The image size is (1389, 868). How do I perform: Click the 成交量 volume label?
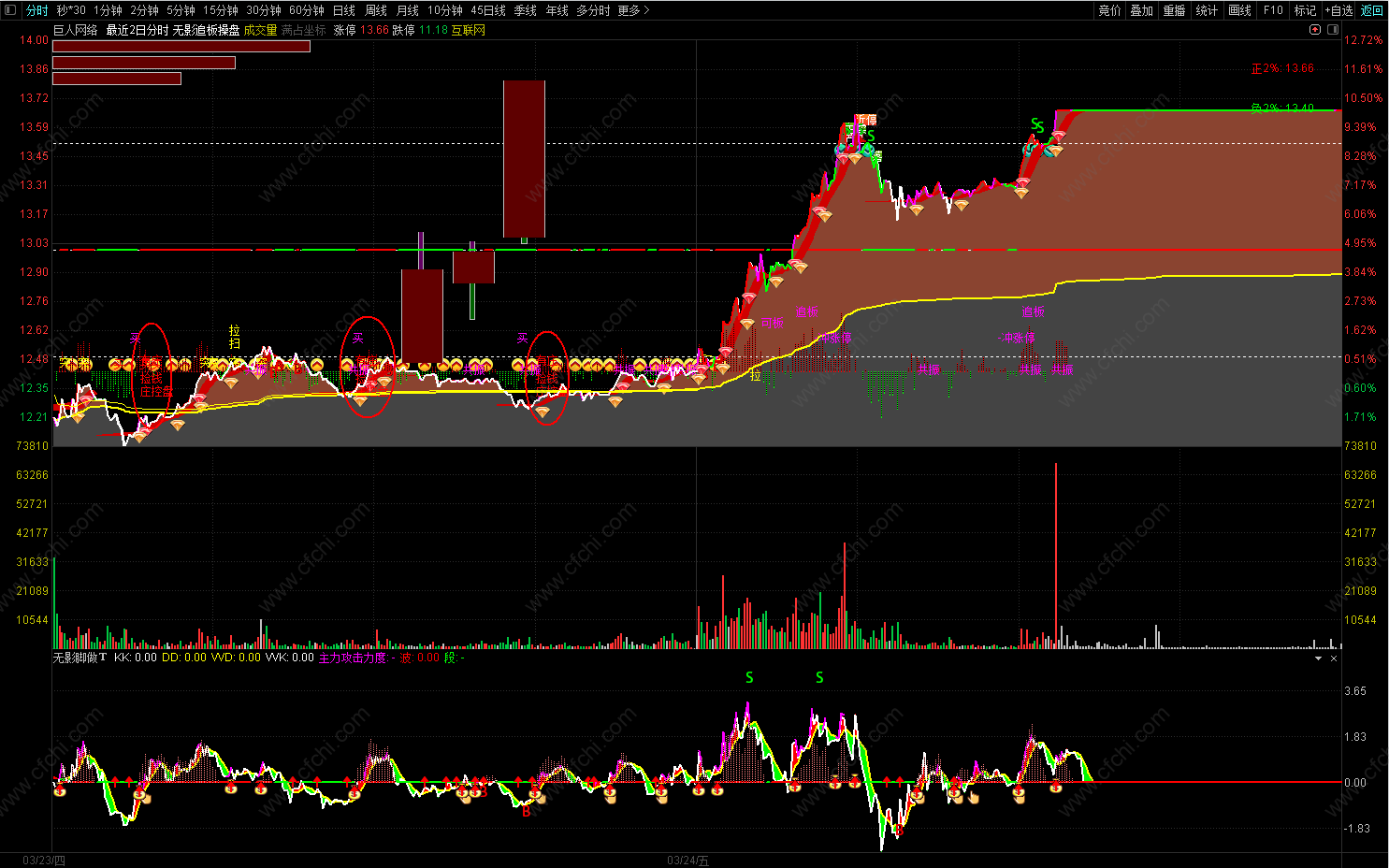260,30
